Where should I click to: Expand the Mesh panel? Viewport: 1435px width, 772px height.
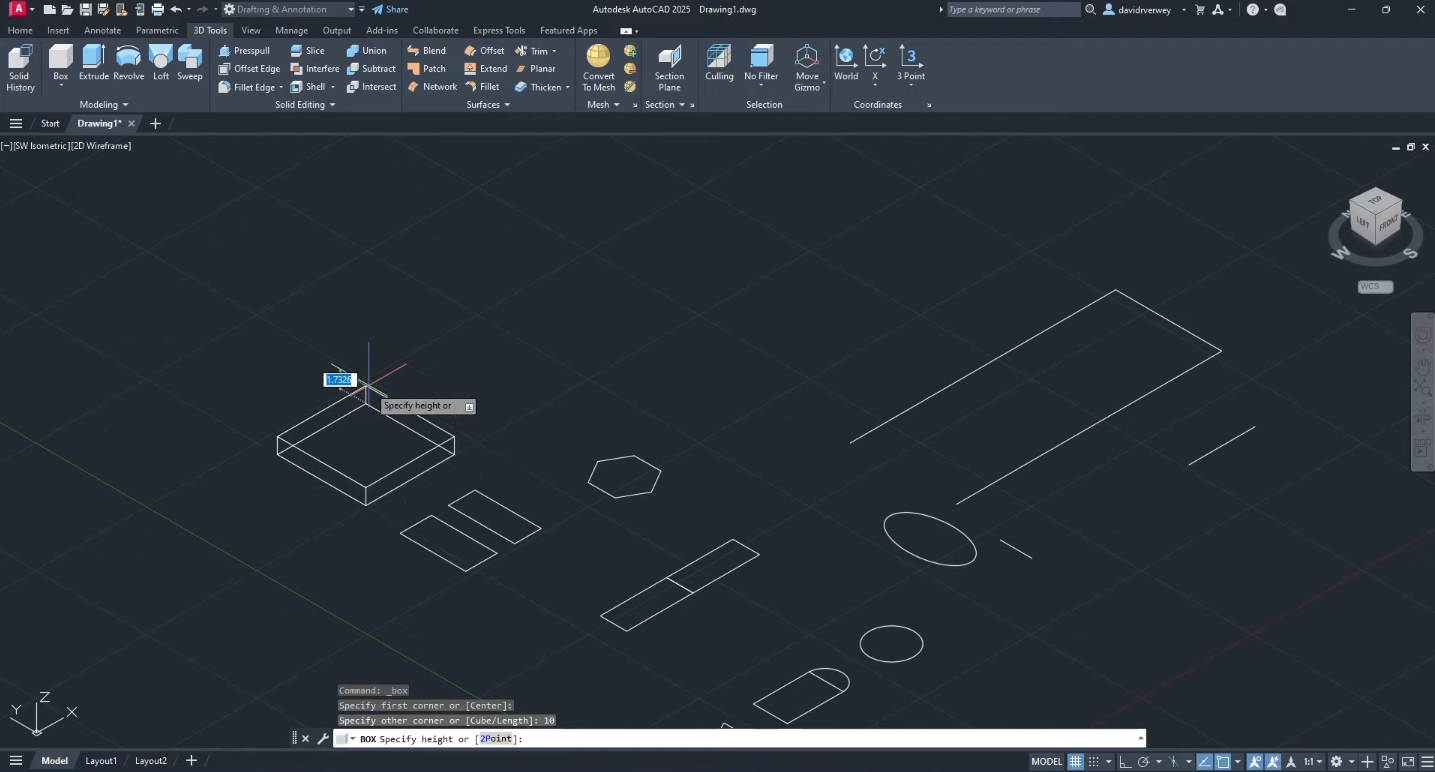[x=603, y=104]
